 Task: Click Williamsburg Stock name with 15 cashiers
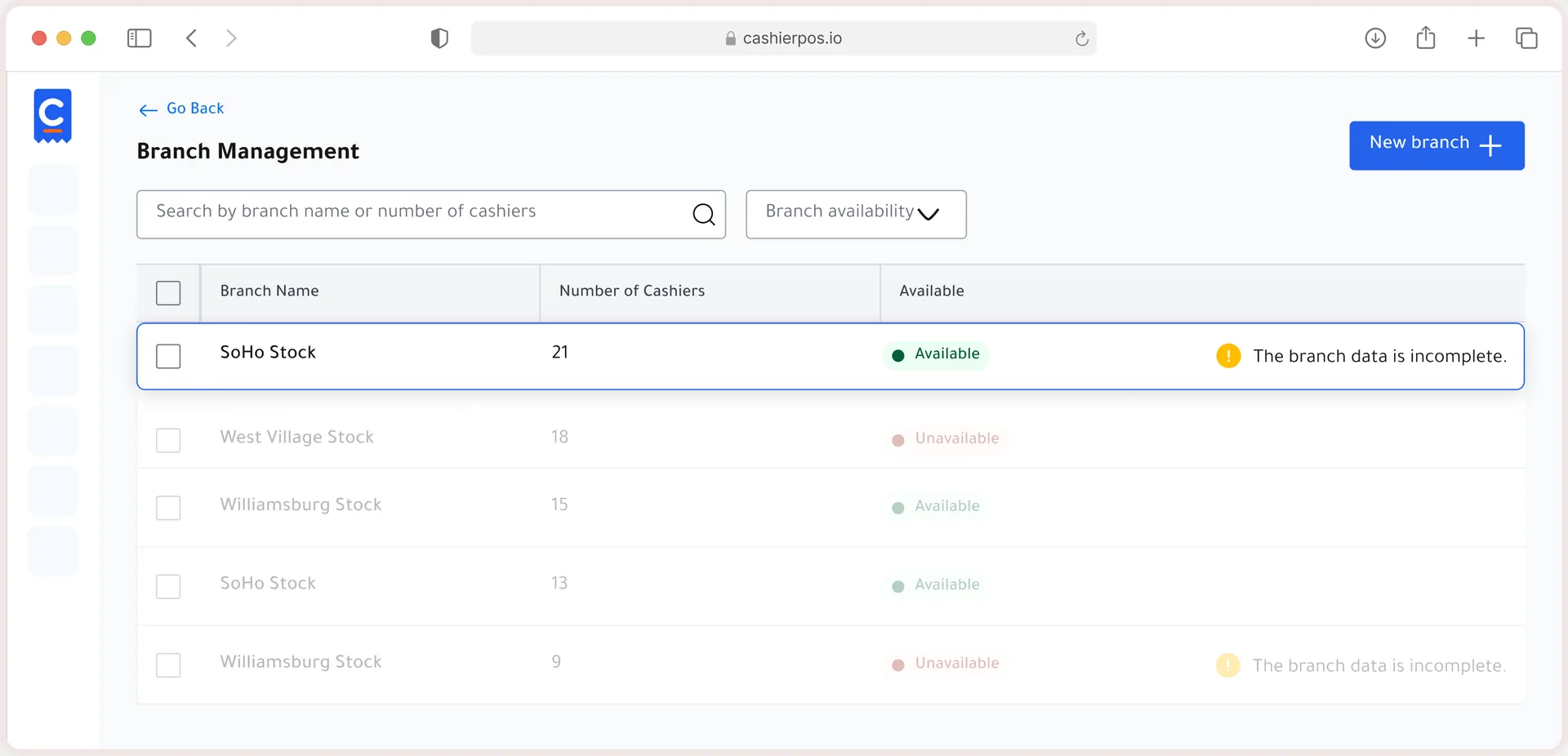tap(301, 505)
